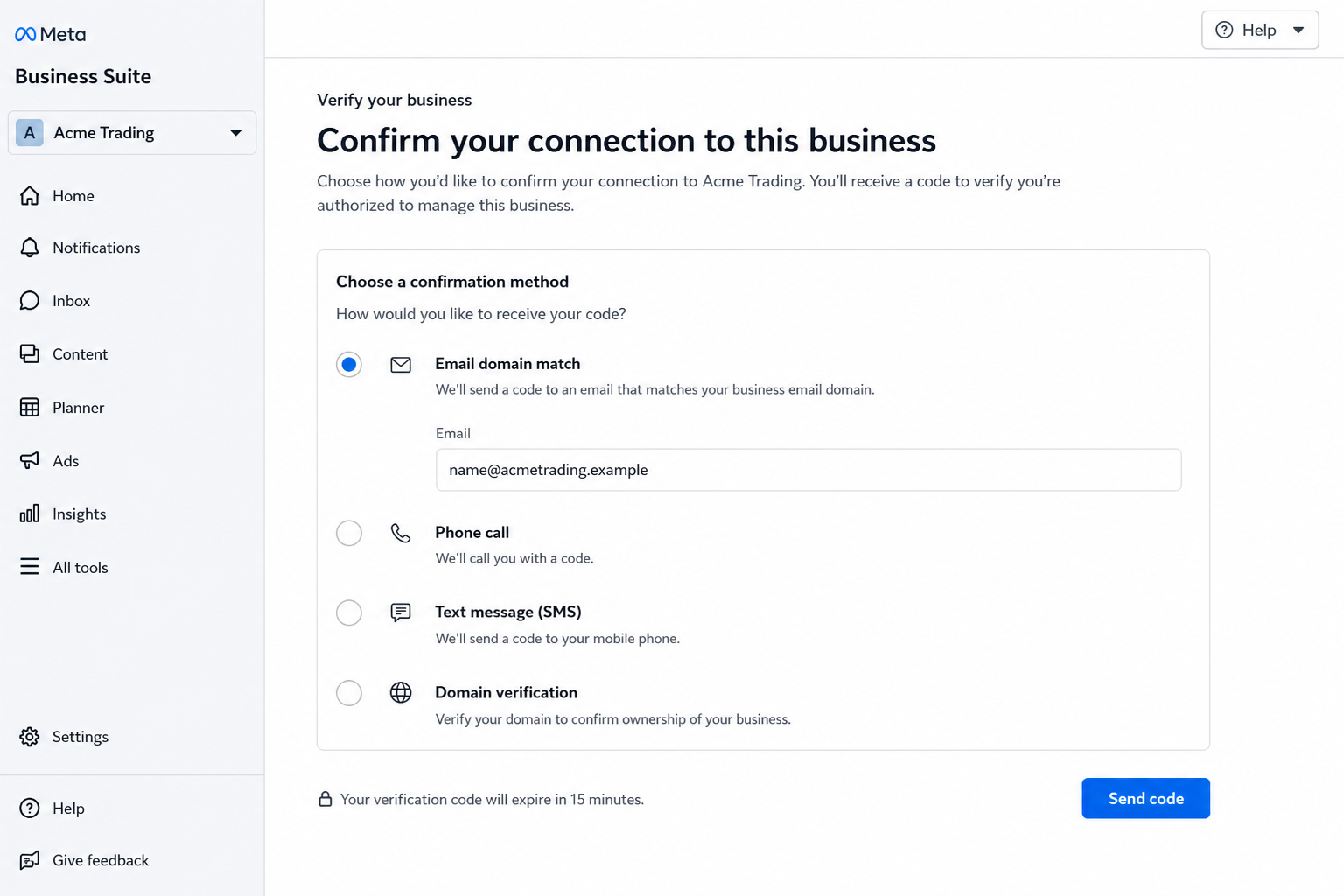Click the envelope icon for Email domain match
Image resolution: width=1344 pixels, height=896 pixels.
coord(401,365)
